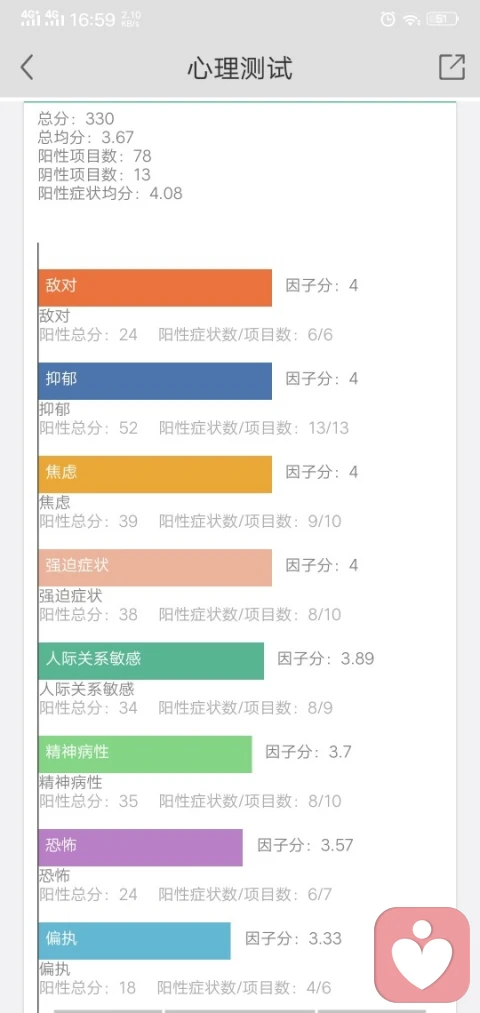Tap the 心理测试 page title
This screenshot has width=480, height=1013.
click(240, 68)
